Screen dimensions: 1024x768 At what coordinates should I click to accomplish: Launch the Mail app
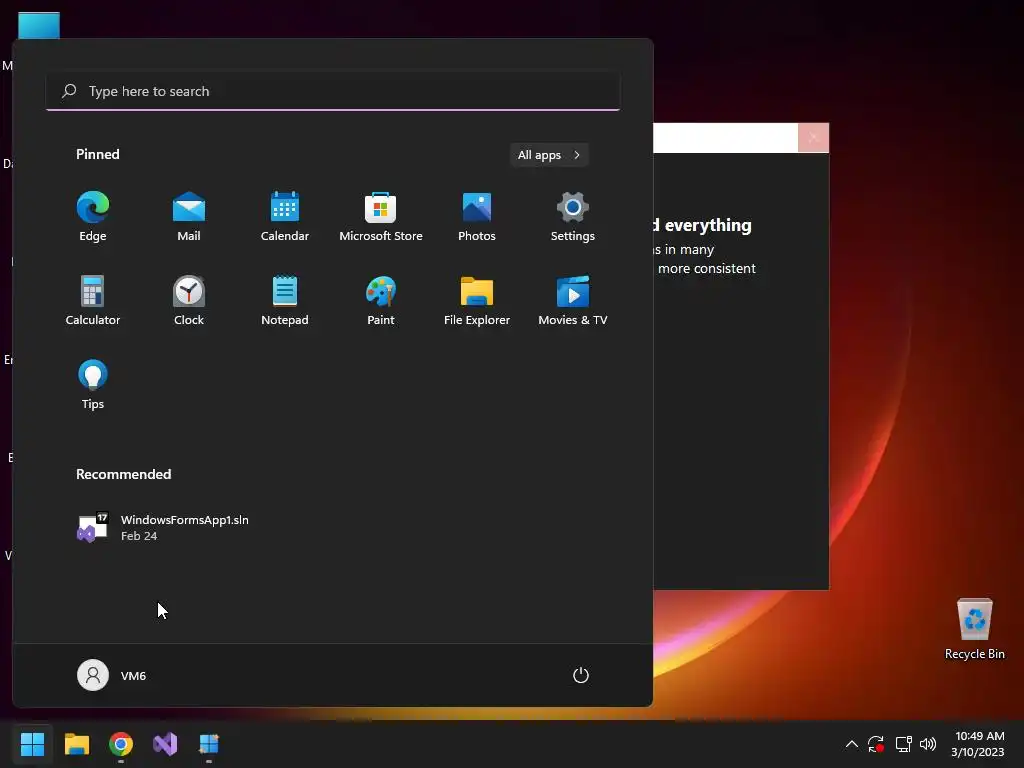coord(189,216)
